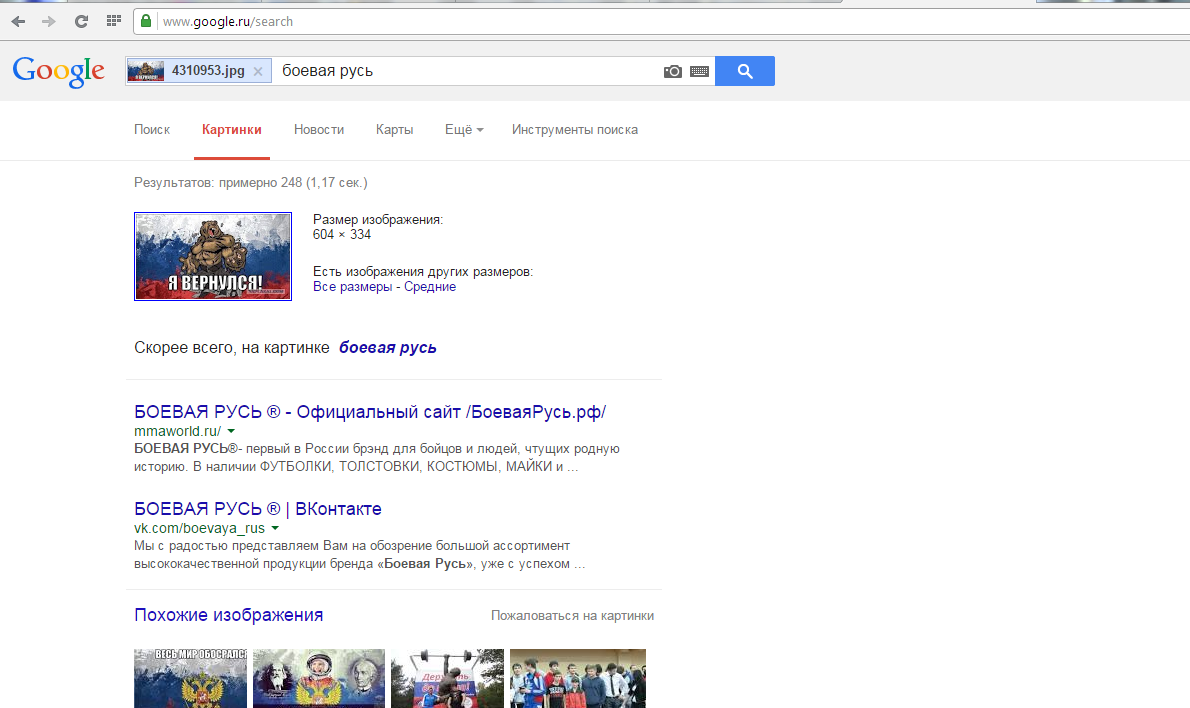This screenshot has width=1190, height=708.
Task: Go forward with the browser forward arrow
Action: click(x=49, y=21)
